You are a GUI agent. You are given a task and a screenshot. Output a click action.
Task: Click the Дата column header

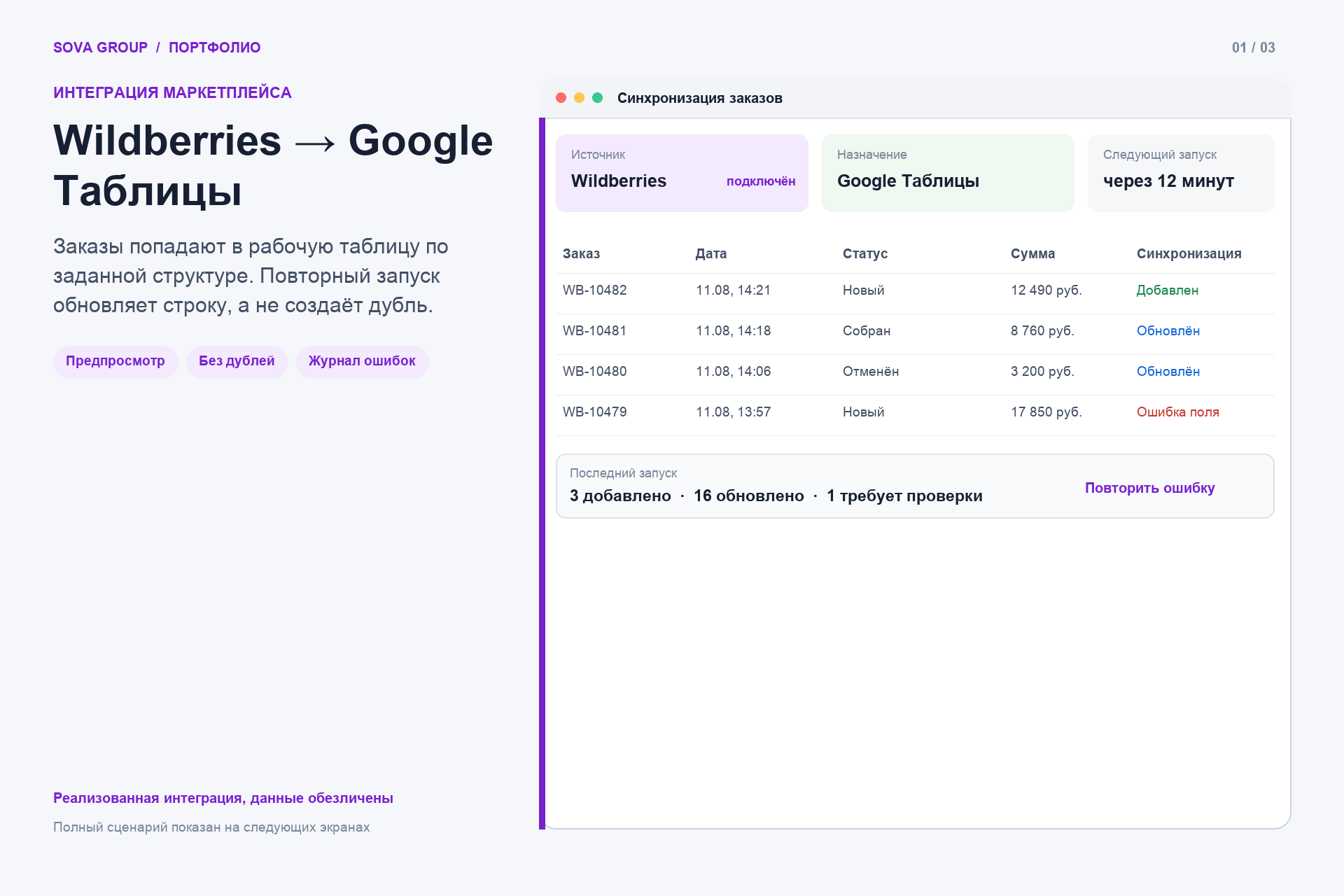(711, 253)
